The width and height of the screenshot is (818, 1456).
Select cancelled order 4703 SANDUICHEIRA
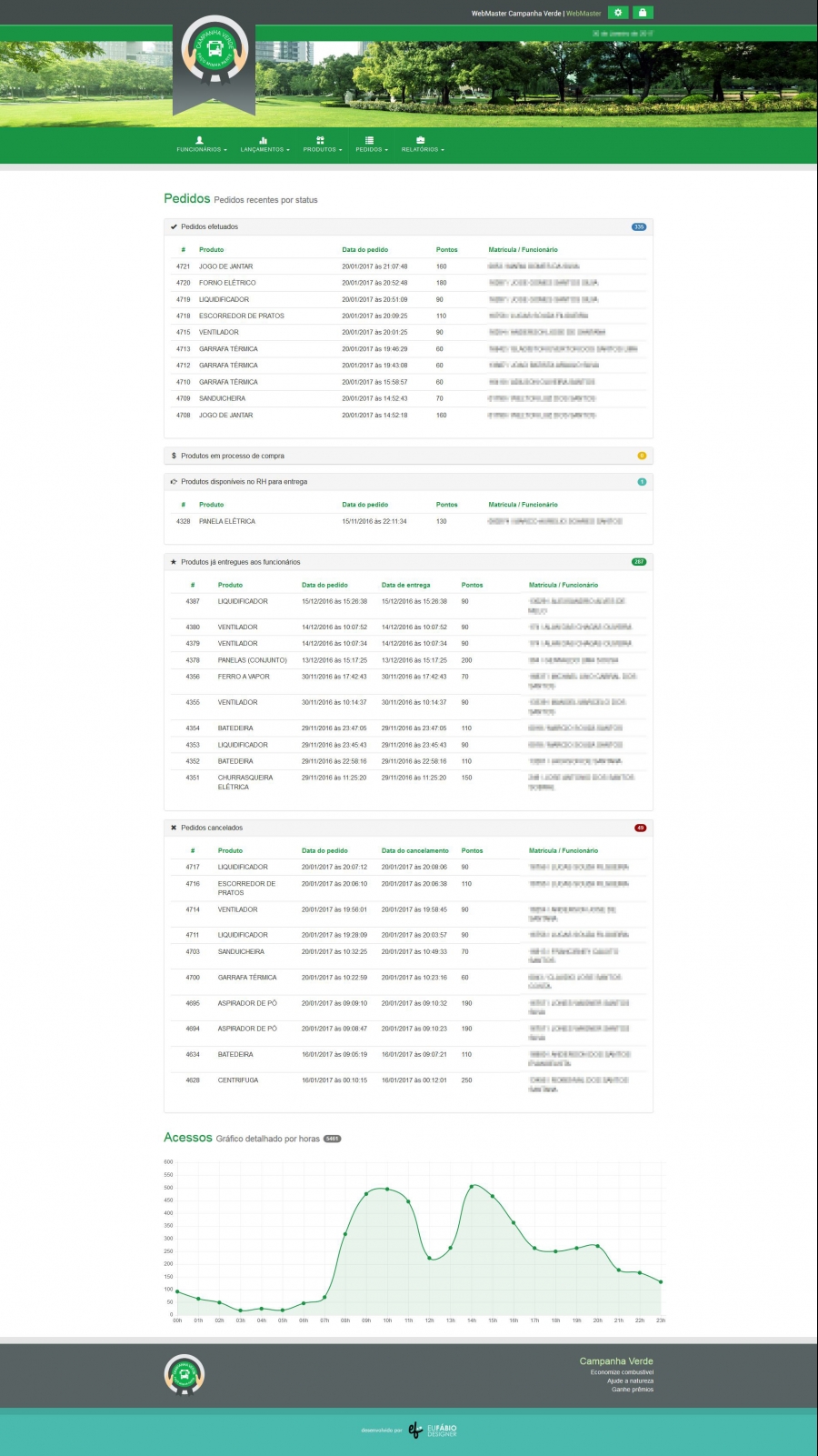pyautogui.click(x=408, y=956)
